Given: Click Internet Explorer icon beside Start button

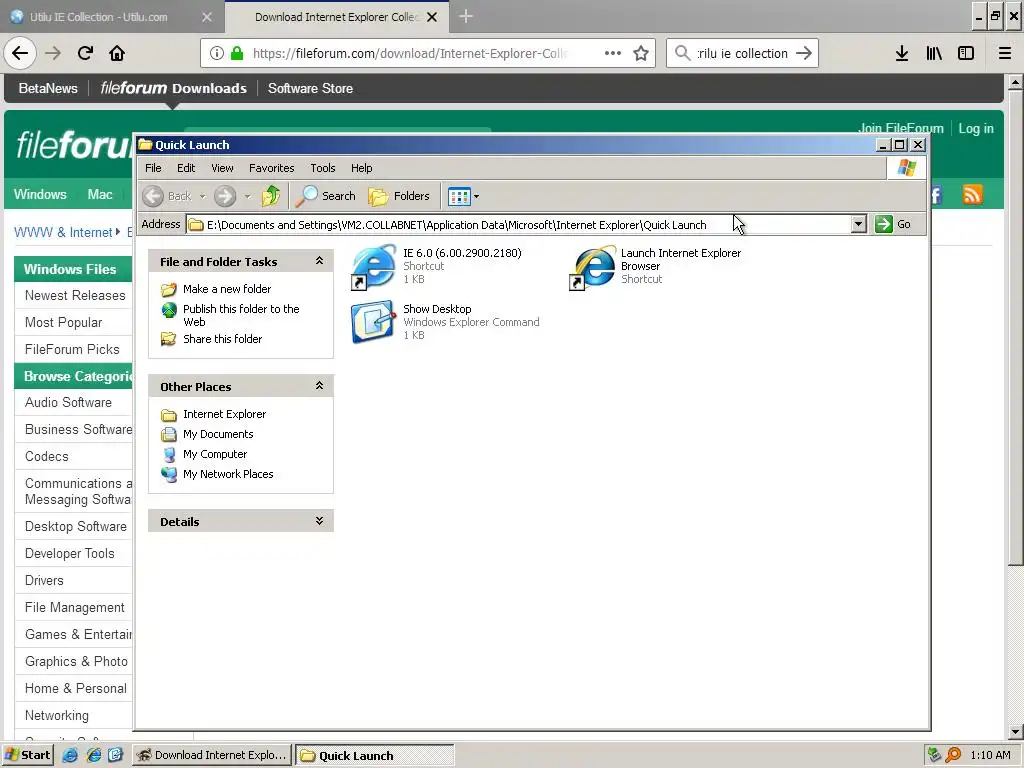Looking at the screenshot, I should [70, 755].
